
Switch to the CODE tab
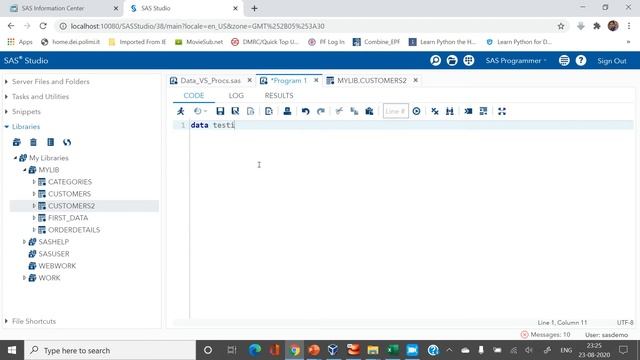click(194, 96)
